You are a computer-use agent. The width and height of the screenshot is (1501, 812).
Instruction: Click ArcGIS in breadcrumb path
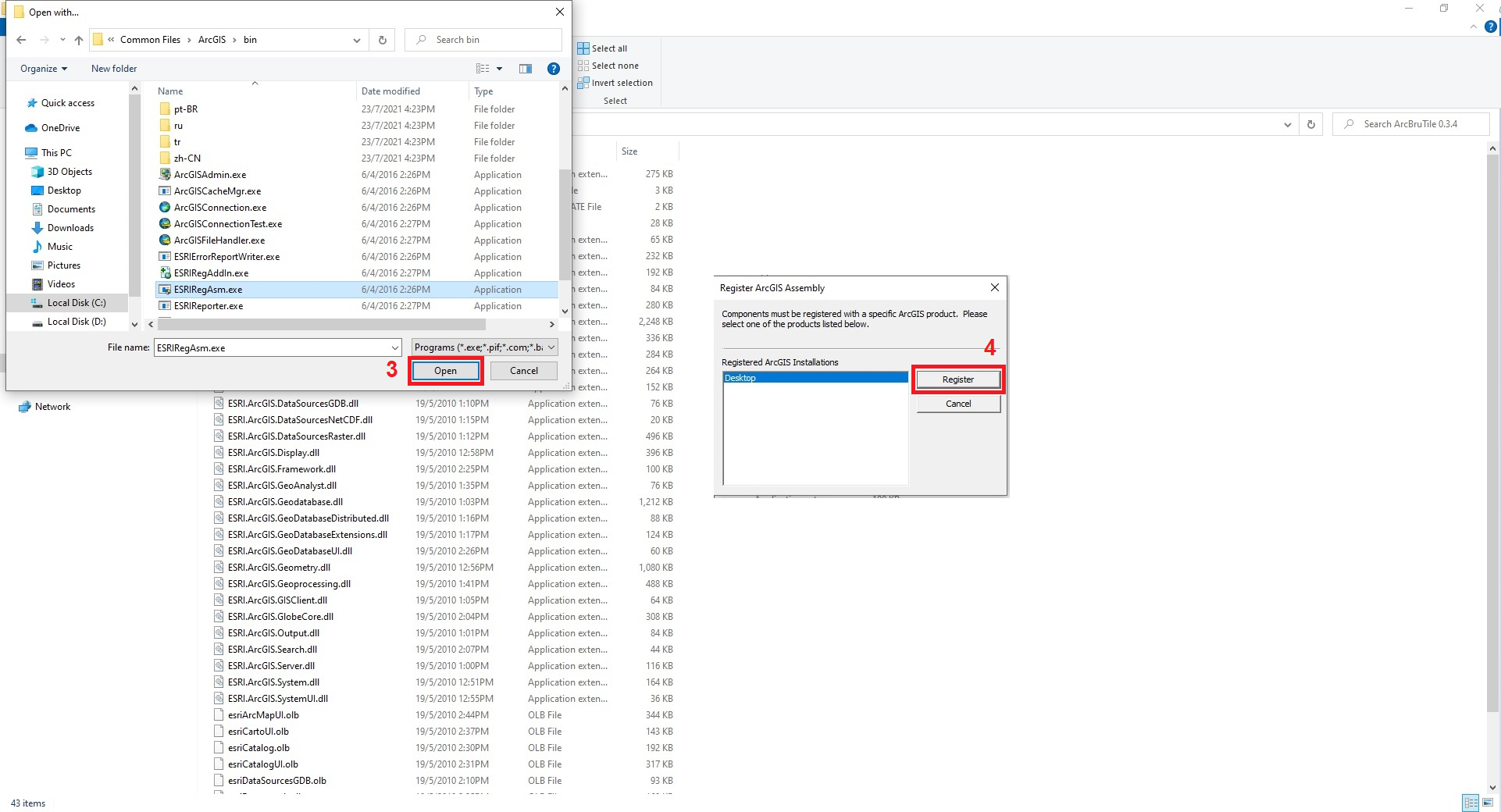click(x=212, y=40)
